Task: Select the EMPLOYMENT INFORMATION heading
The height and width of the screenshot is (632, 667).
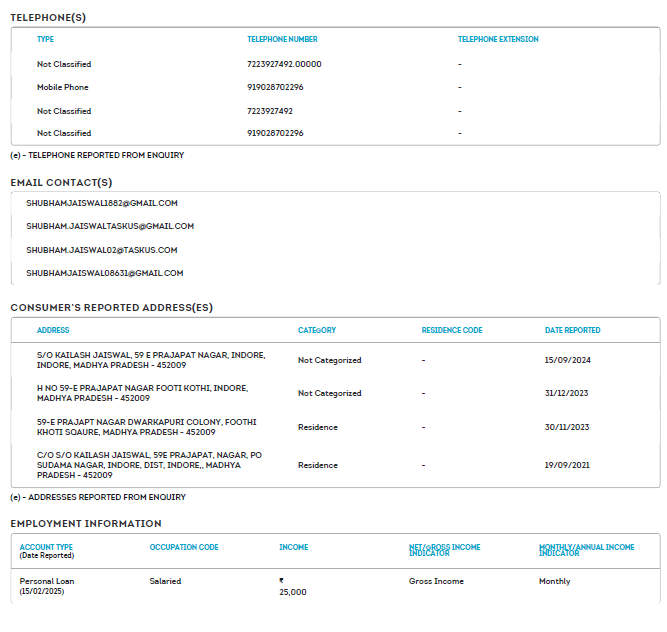Action: (x=86, y=524)
